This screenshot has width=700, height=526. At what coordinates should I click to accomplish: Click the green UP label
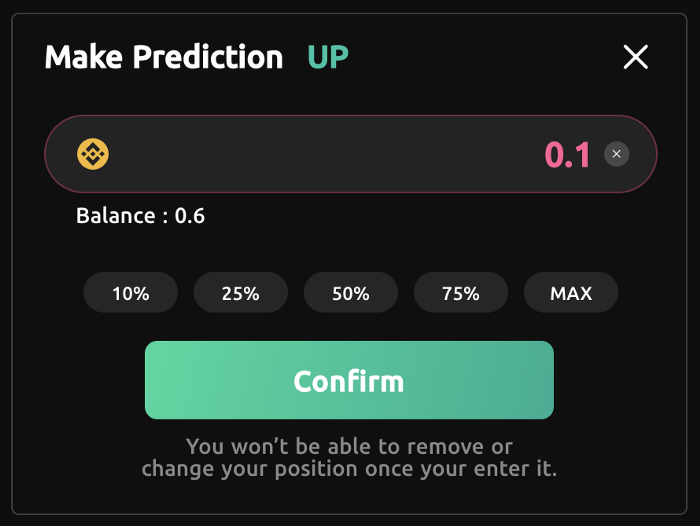328,58
